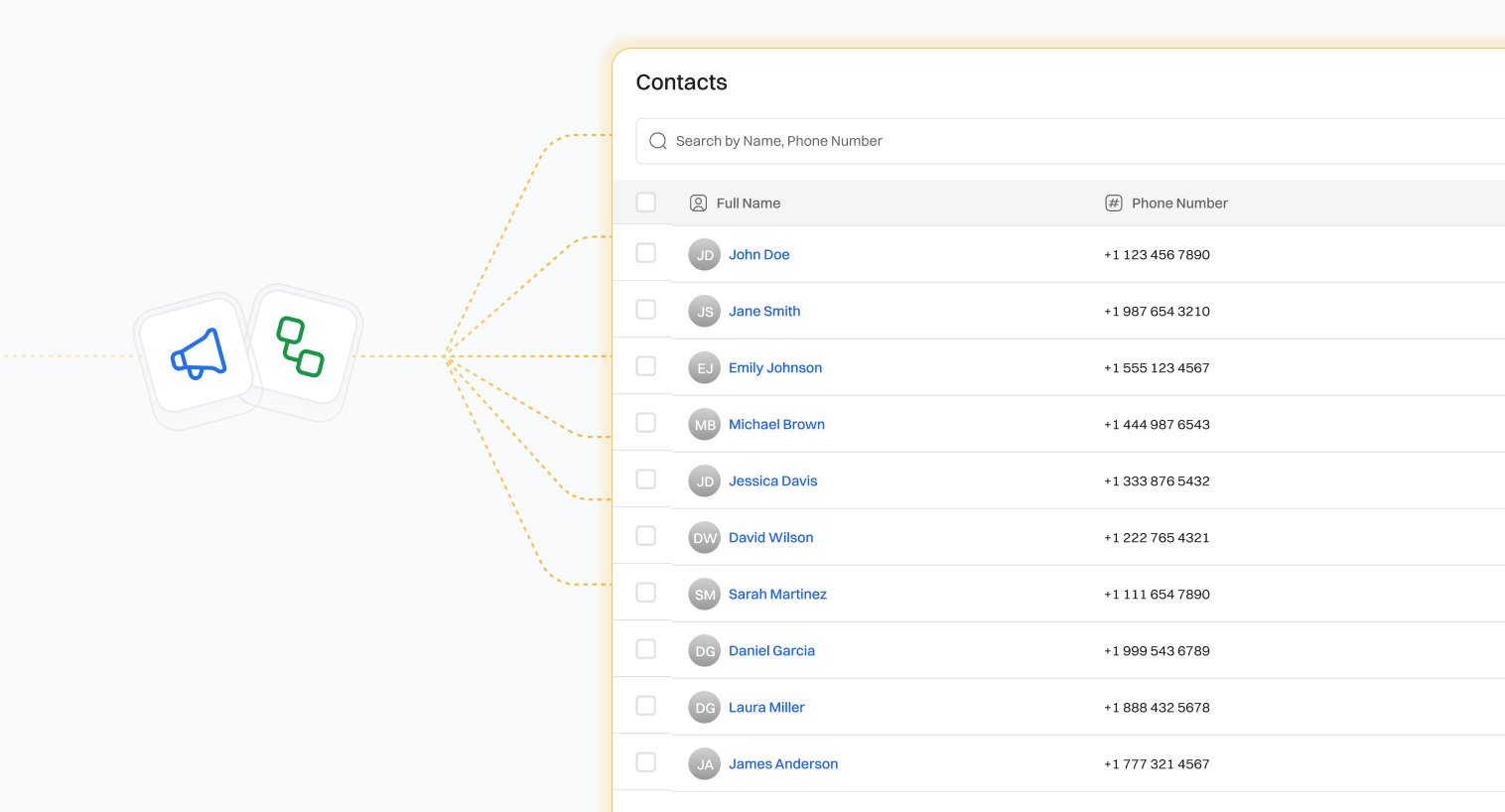Click the JS avatar for Jane Smith
The width and height of the screenshot is (1505, 812).
click(704, 312)
